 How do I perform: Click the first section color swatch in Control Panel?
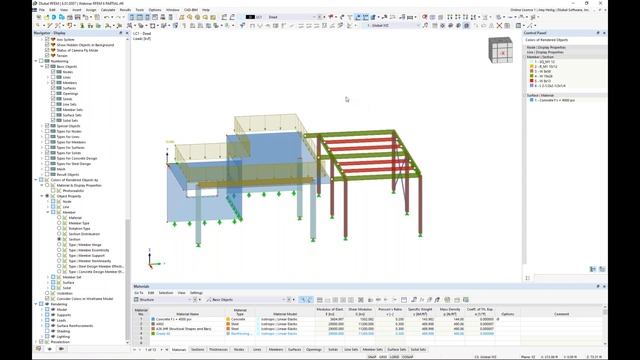tap(531, 62)
